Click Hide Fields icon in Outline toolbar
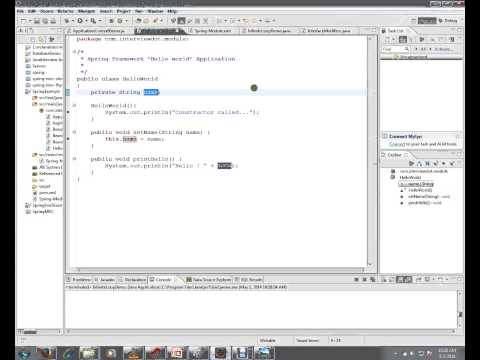The height and width of the screenshot is (360, 480). (x=427, y=163)
